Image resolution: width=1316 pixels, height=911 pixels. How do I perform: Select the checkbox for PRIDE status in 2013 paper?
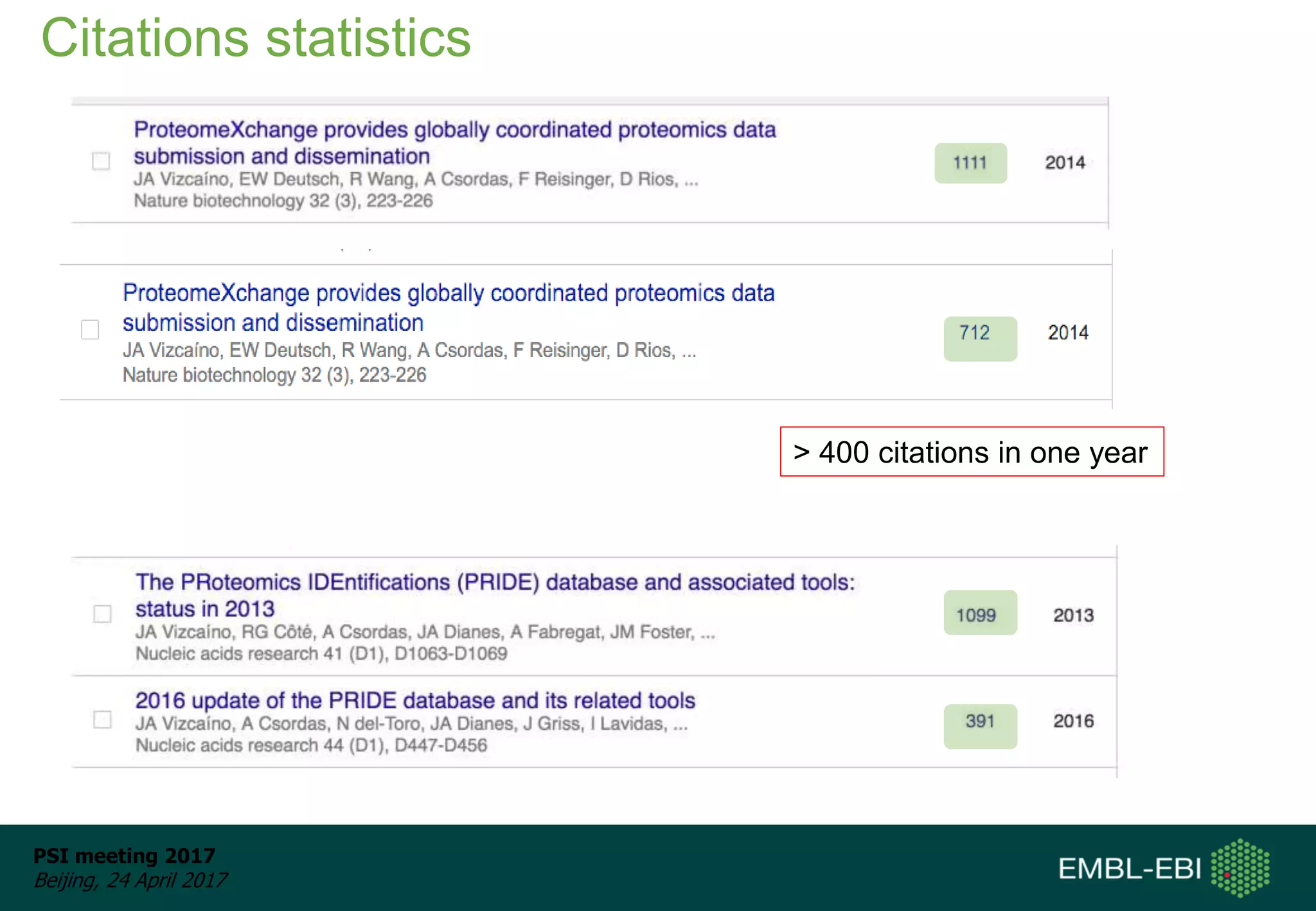point(102,614)
